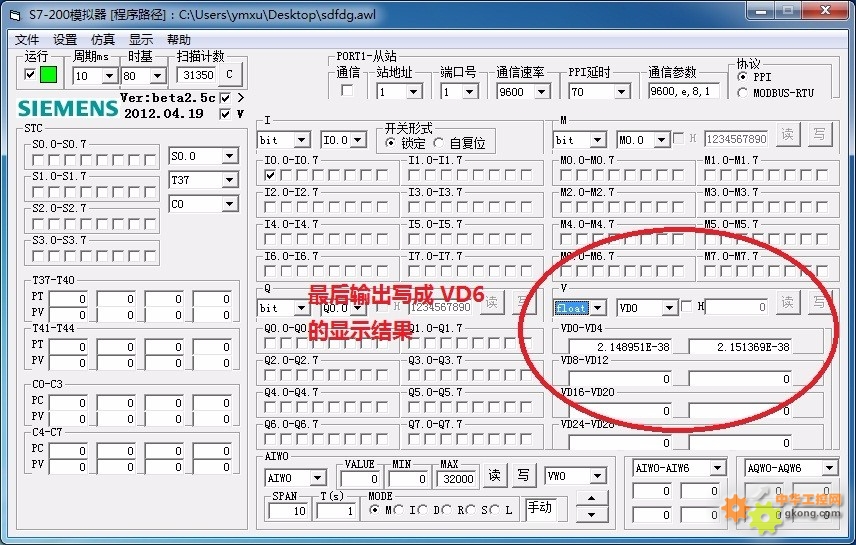Image resolution: width=856 pixels, height=545 pixels.
Task: Click the green run status indicator
Action: click(49, 74)
